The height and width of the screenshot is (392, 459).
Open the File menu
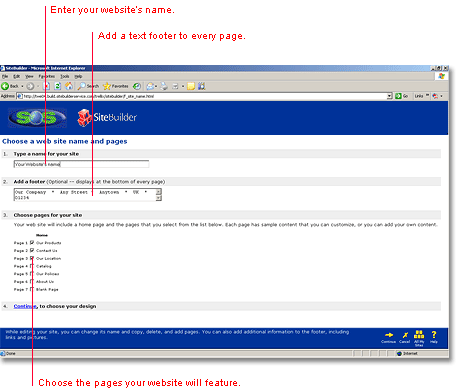[x=5, y=76]
